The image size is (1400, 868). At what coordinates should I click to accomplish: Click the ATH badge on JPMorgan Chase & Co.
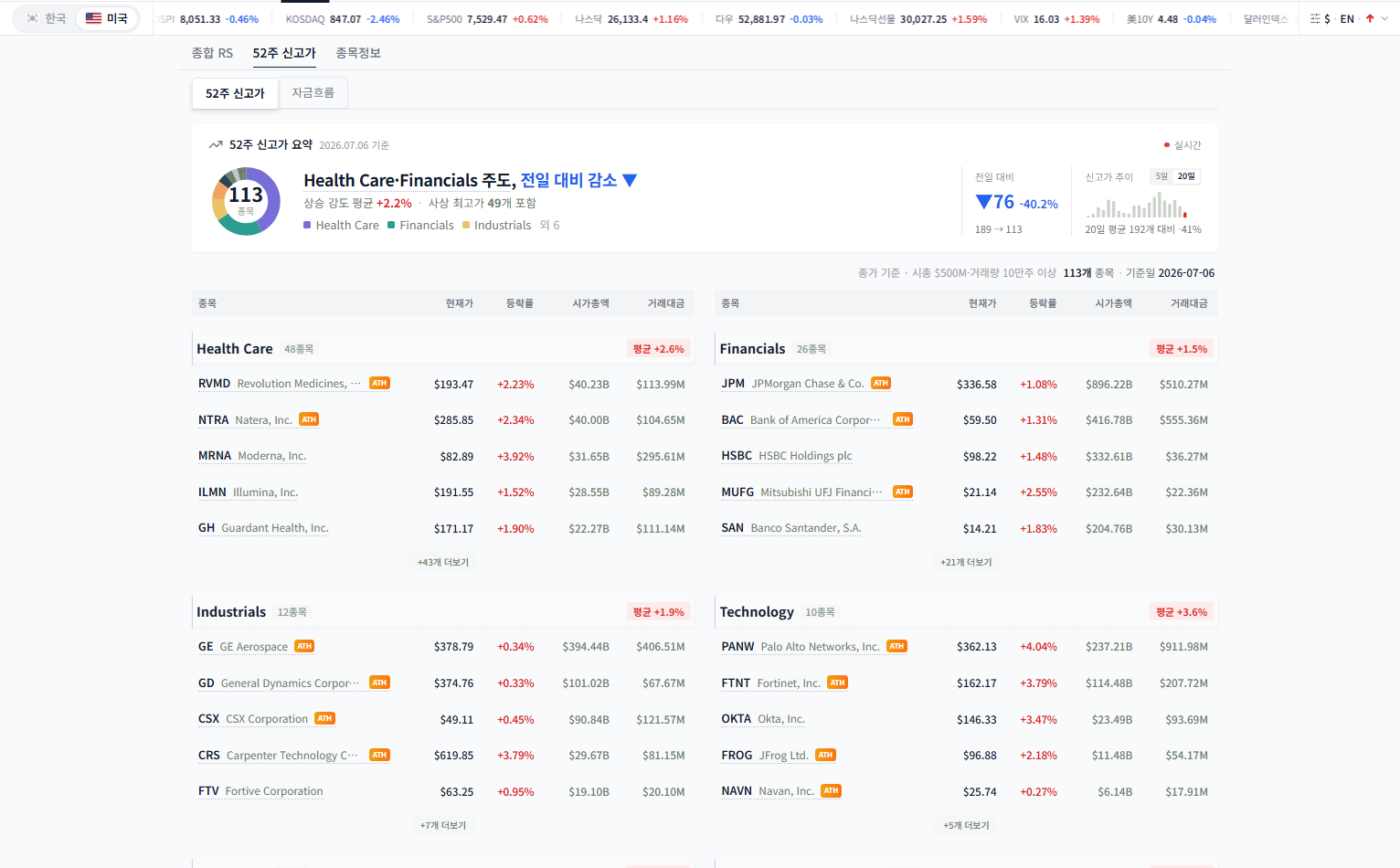click(x=881, y=383)
